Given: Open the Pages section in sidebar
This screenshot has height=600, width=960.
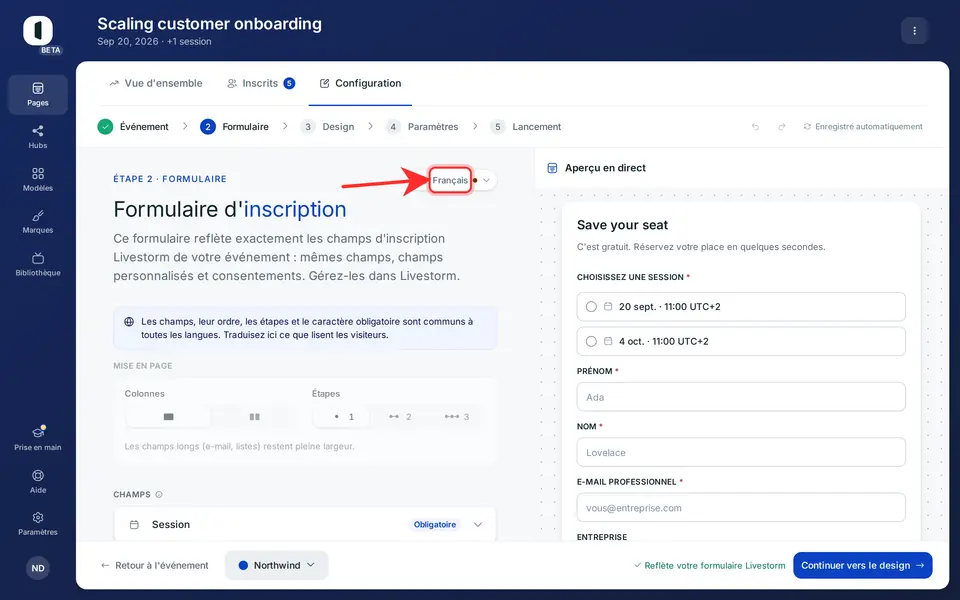Looking at the screenshot, I should [38, 94].
